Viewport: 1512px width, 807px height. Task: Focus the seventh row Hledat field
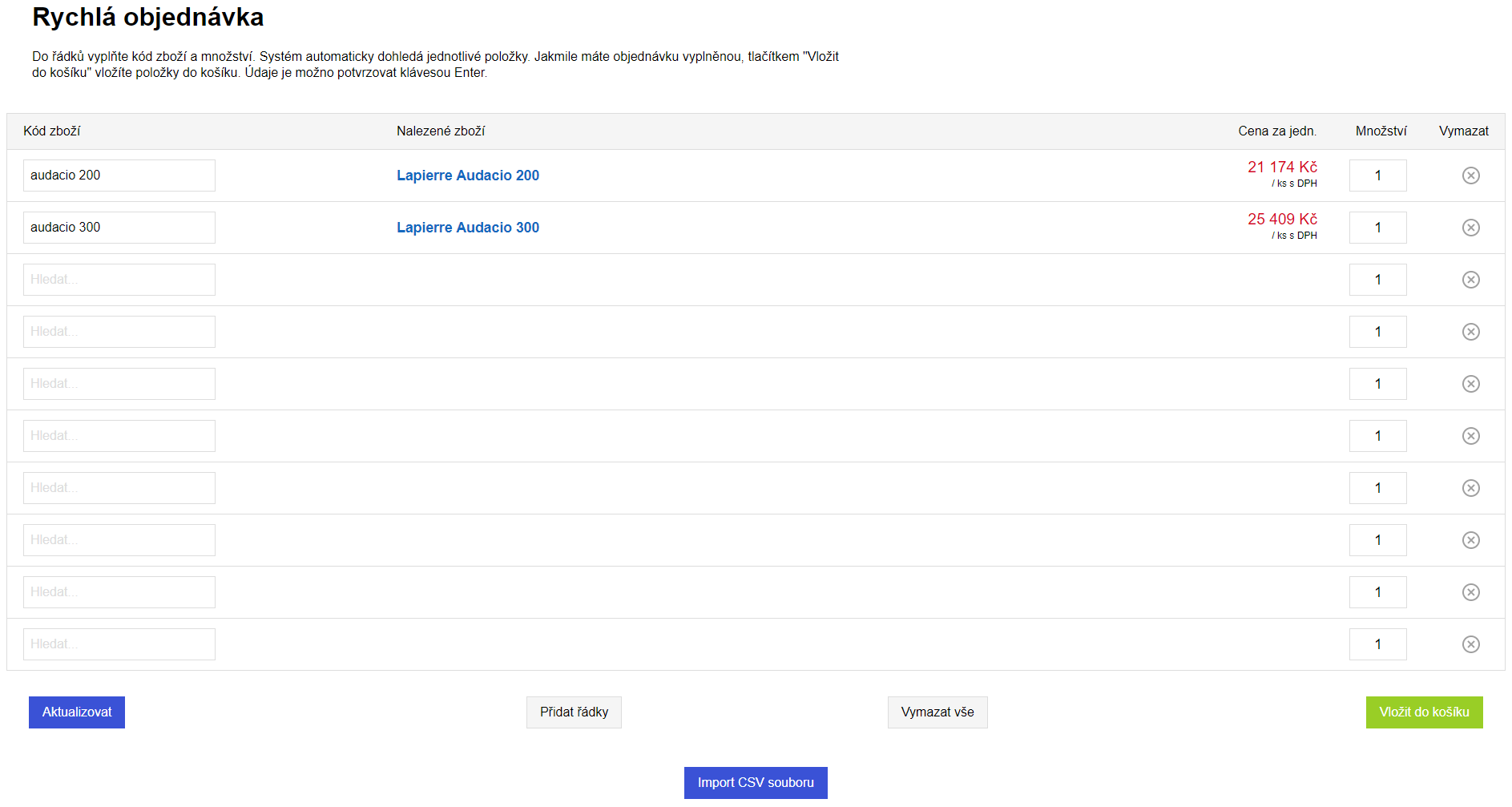coord(119,488)
